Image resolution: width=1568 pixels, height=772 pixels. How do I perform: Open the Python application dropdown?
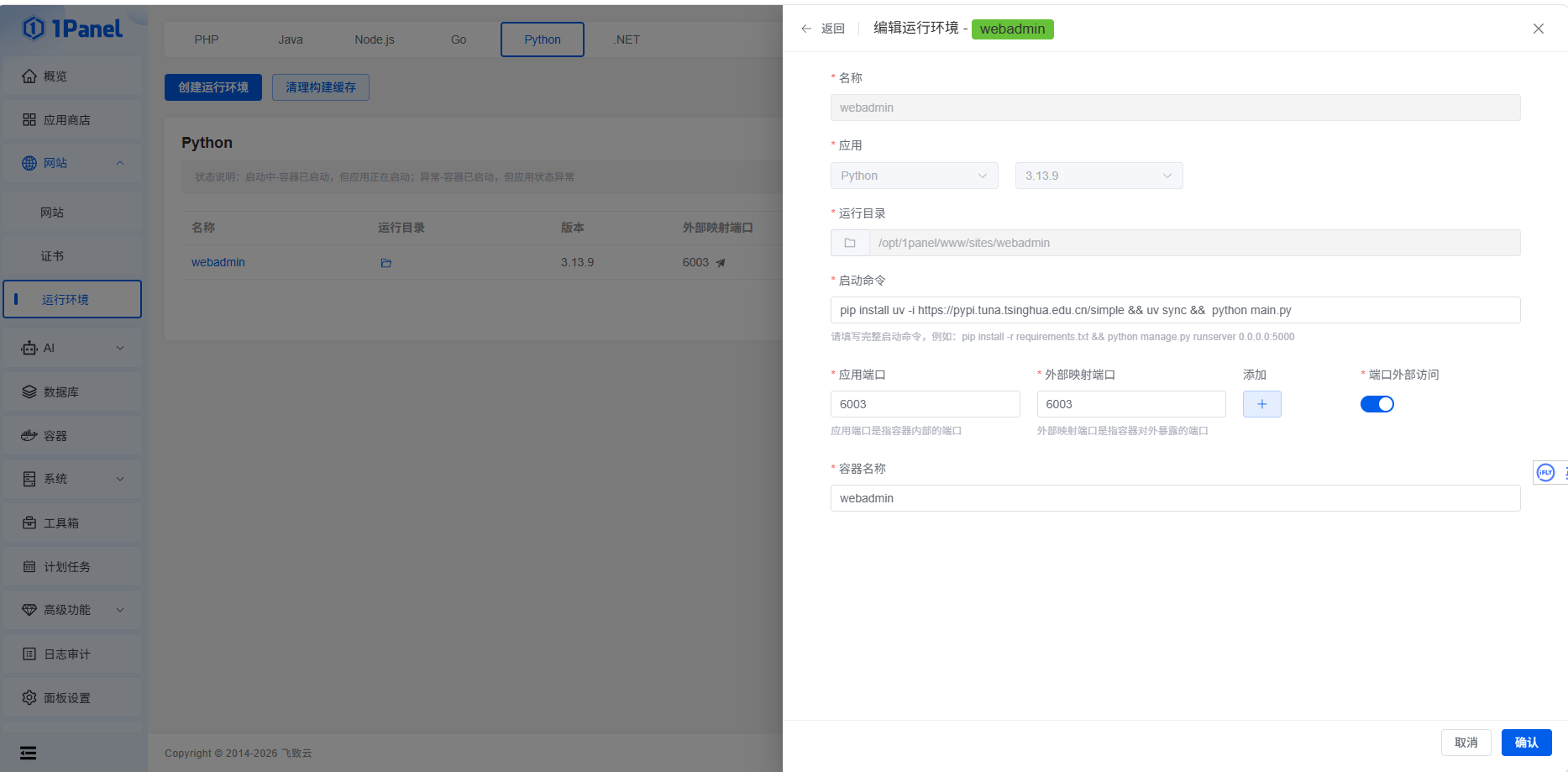tap(914, 176)
